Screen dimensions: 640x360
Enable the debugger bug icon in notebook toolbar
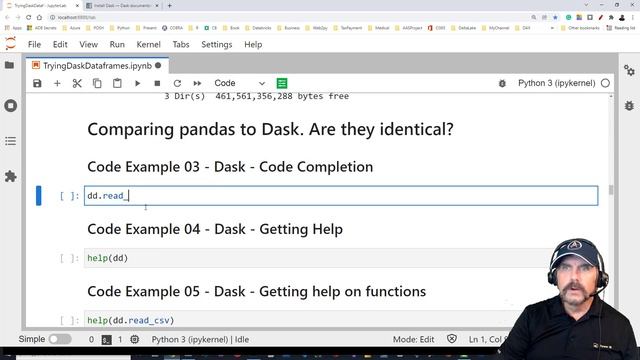click(x=502, y=83)
